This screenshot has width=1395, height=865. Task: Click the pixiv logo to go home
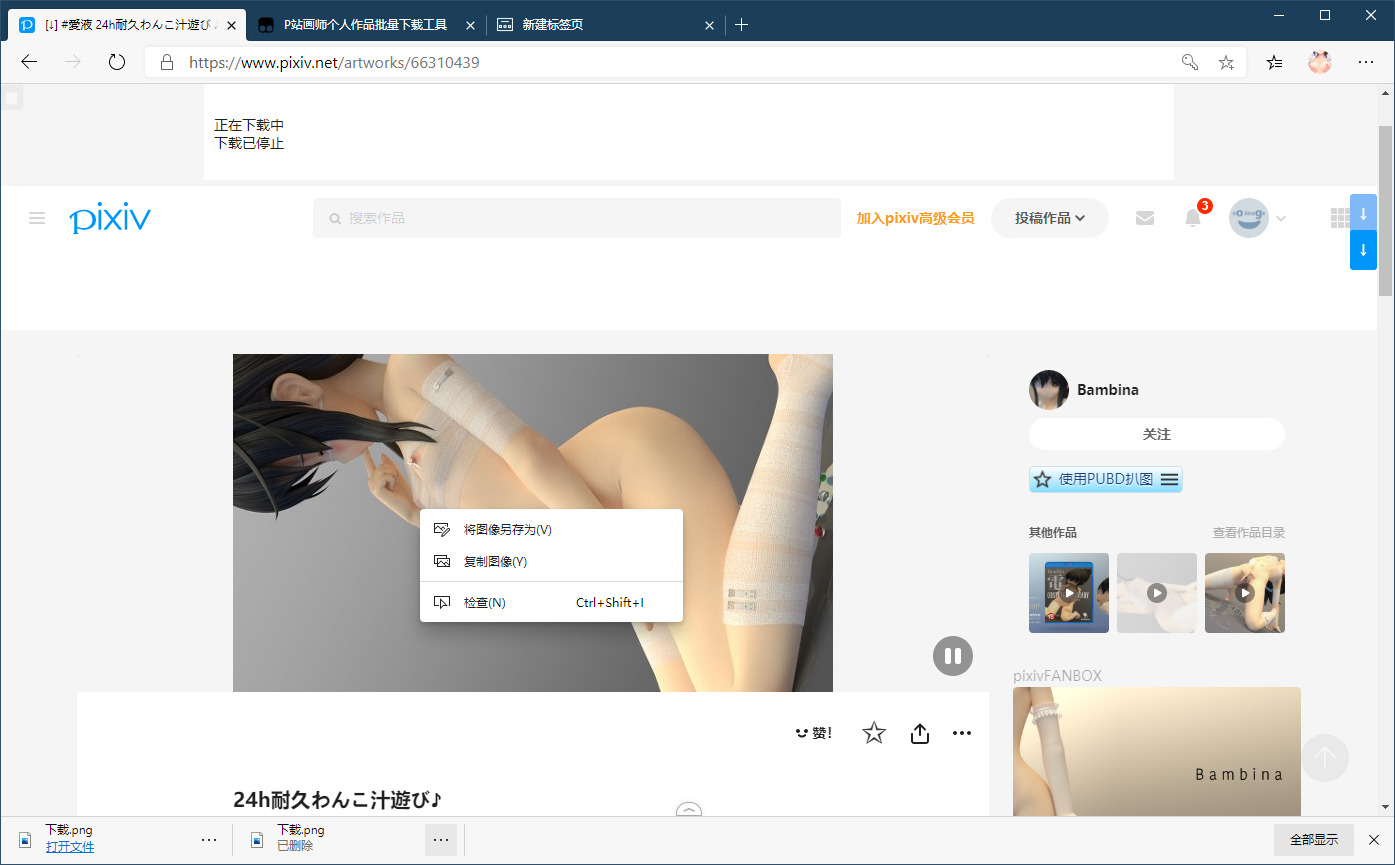[x=110, y=217]
